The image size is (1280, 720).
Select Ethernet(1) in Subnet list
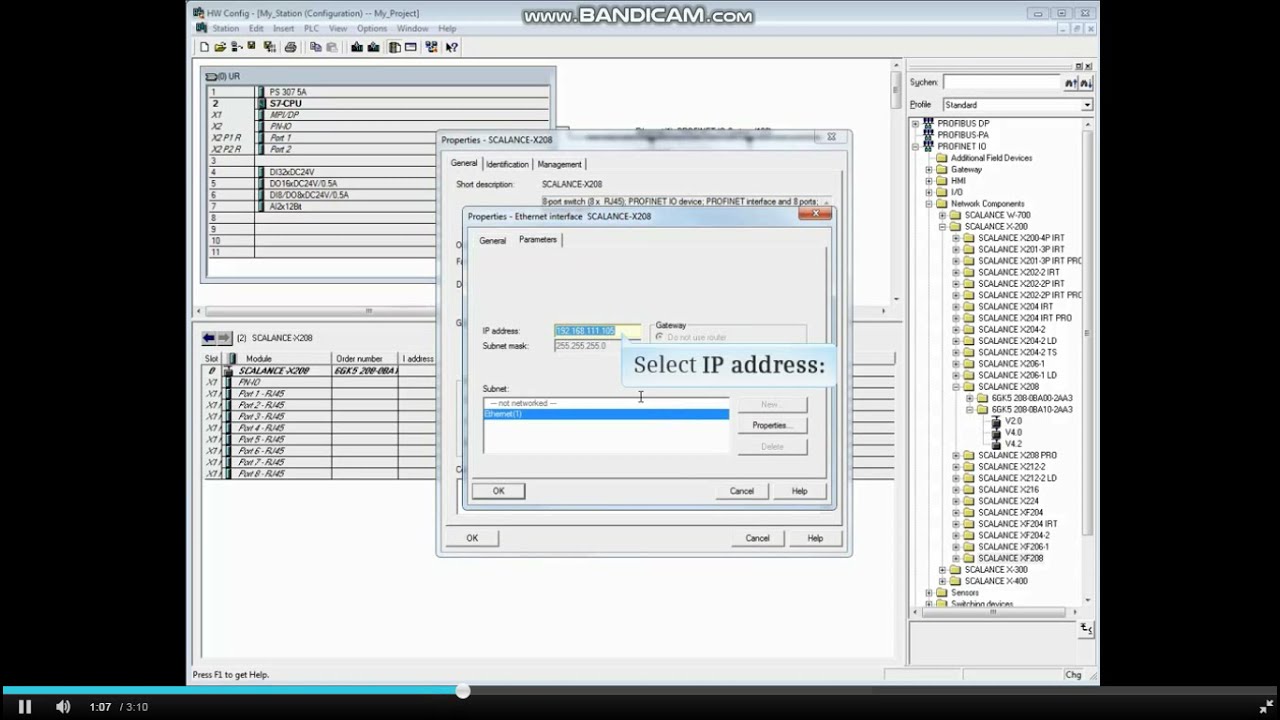[606, 414]
